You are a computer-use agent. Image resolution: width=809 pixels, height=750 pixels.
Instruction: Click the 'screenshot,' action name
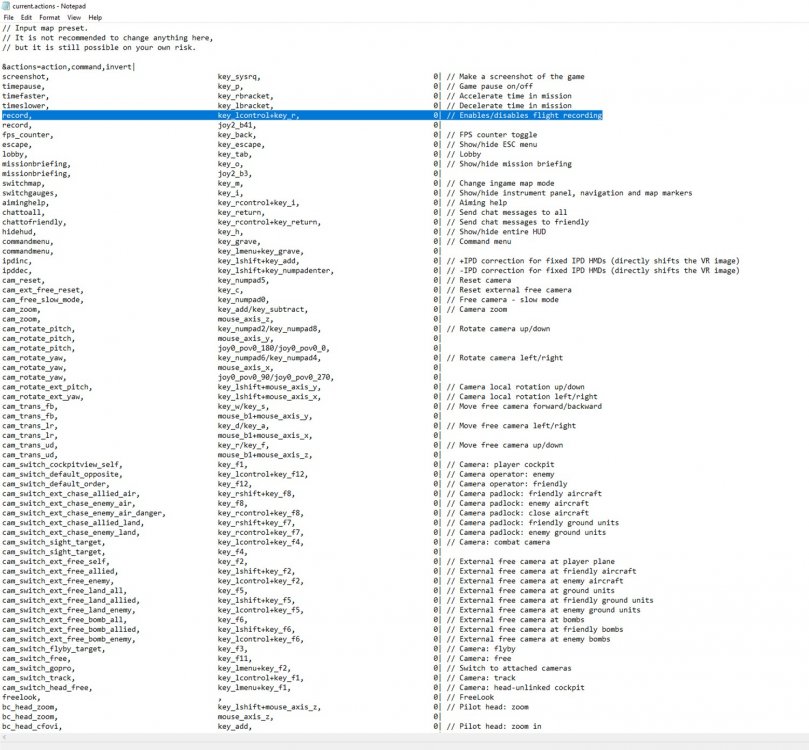tap(25, 77)
